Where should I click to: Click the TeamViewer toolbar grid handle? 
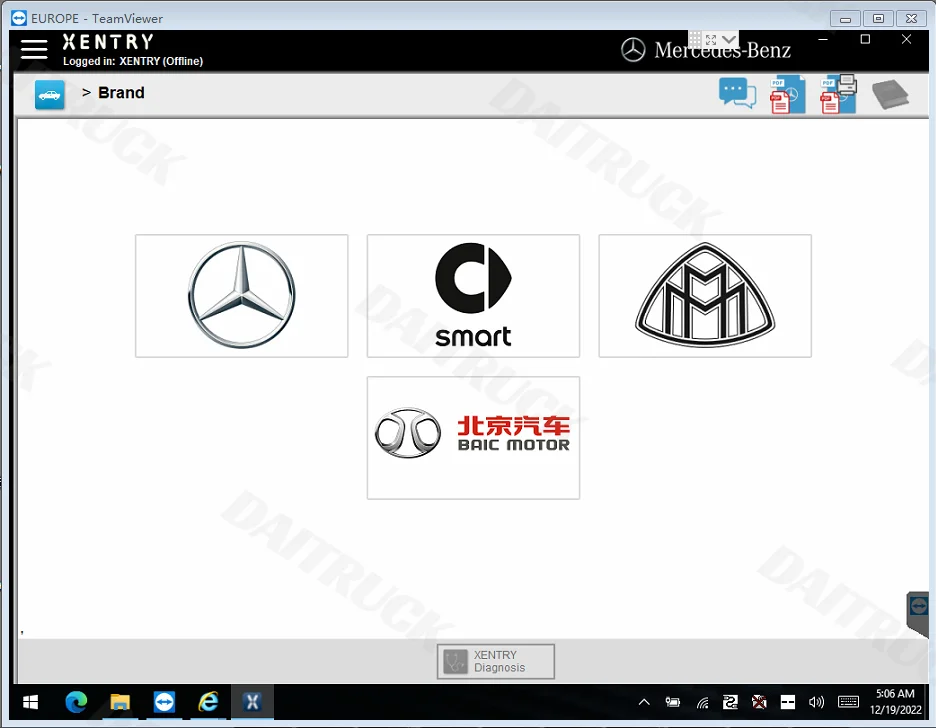point(695,39)
